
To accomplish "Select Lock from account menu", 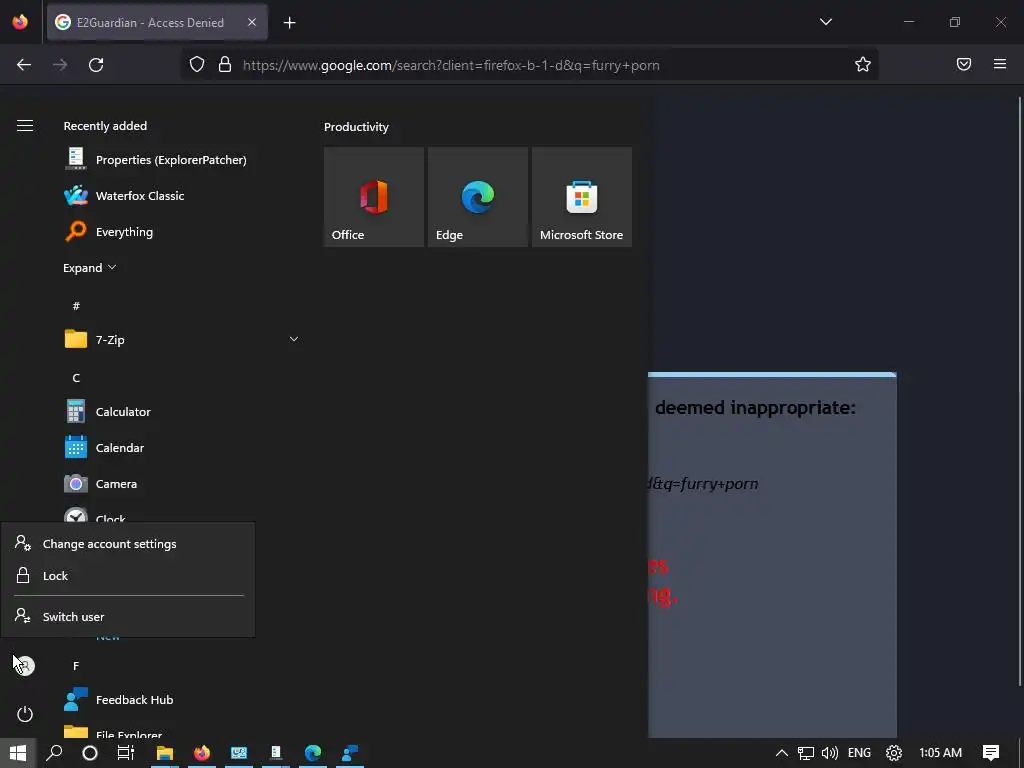I will coord(128,575).
